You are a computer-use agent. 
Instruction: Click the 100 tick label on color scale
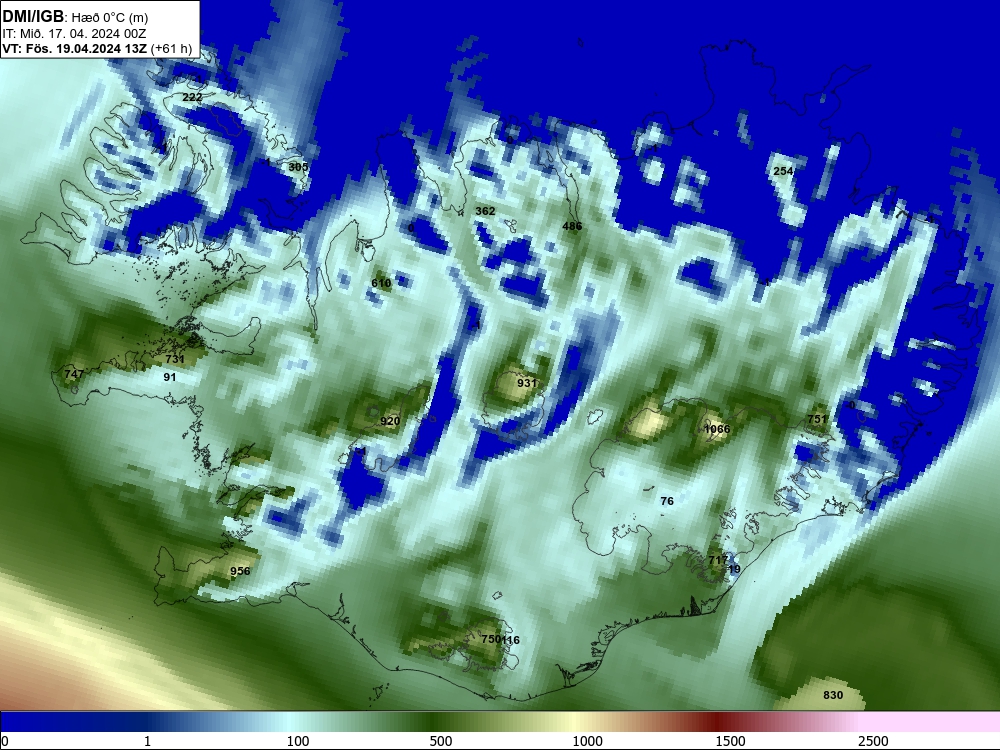pos(298,741)
